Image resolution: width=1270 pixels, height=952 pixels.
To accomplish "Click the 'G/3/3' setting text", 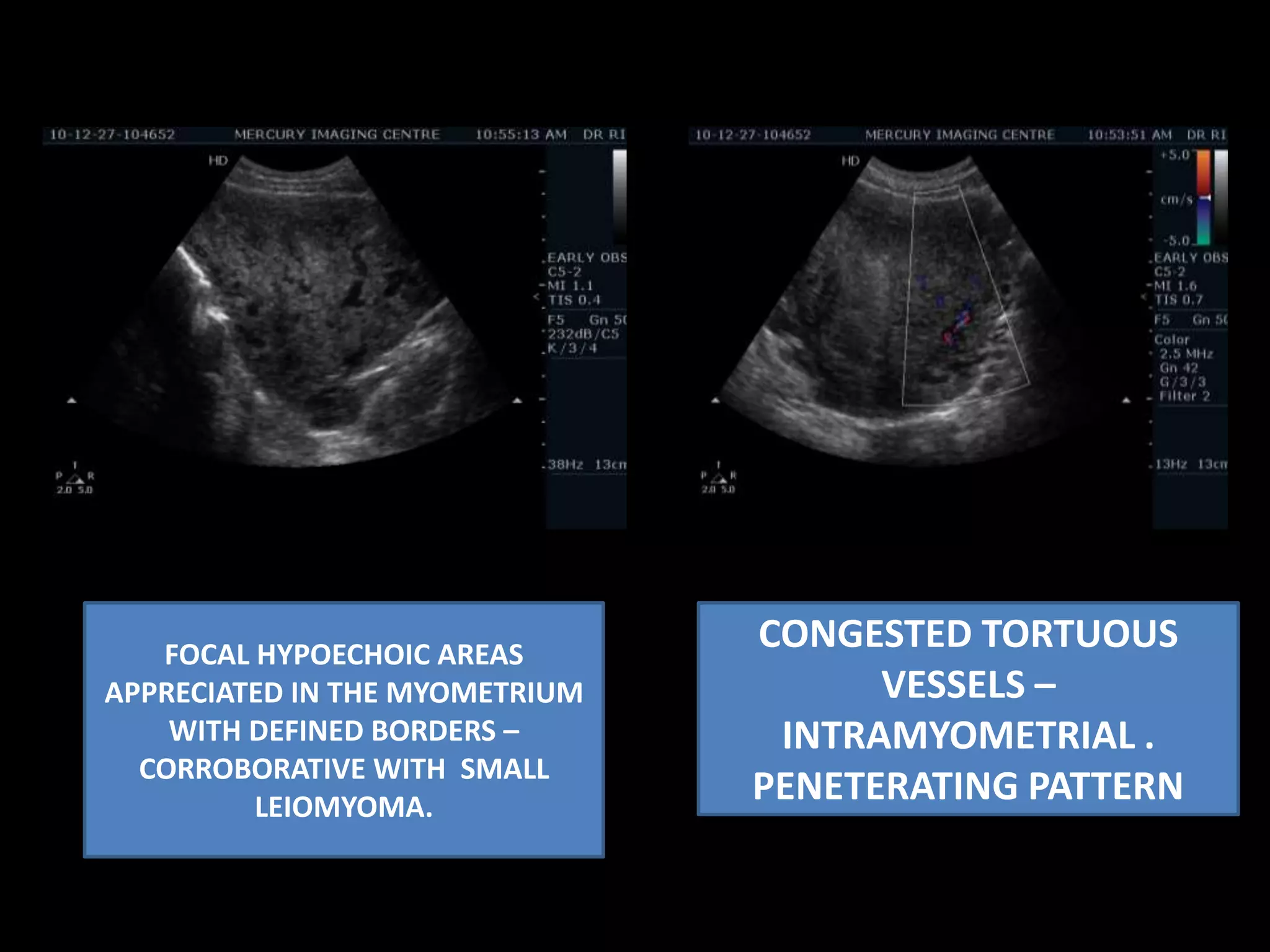I will 1183,382.
